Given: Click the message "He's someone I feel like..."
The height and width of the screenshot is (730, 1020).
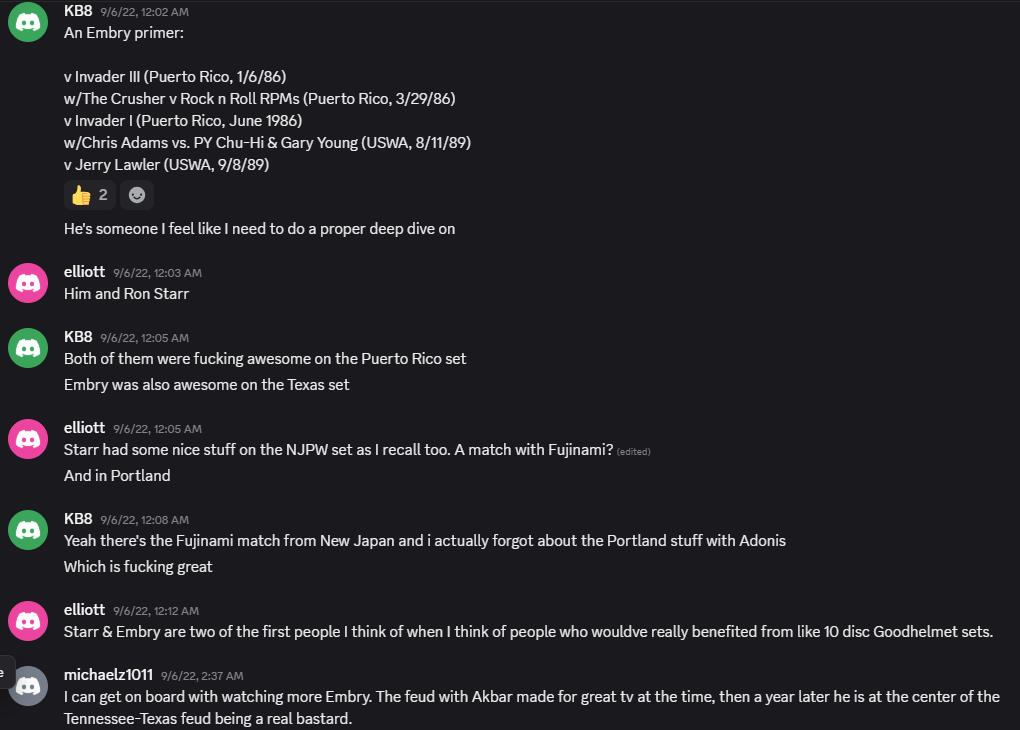Looking at the screenshot, I should tap(259, 229).
